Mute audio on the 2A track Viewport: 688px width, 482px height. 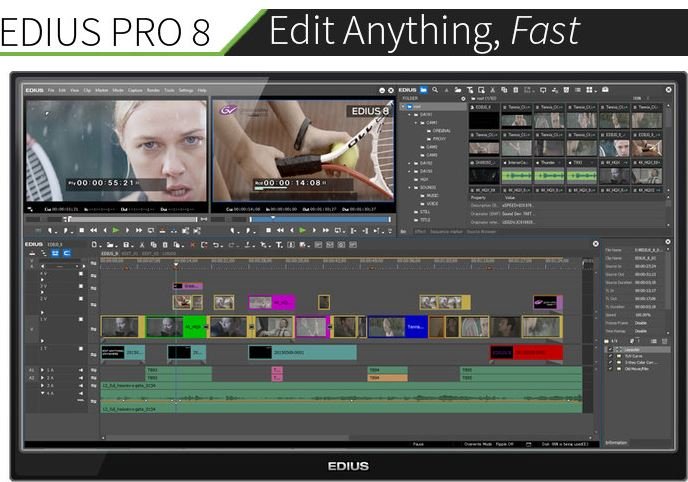tap(81, 378)
